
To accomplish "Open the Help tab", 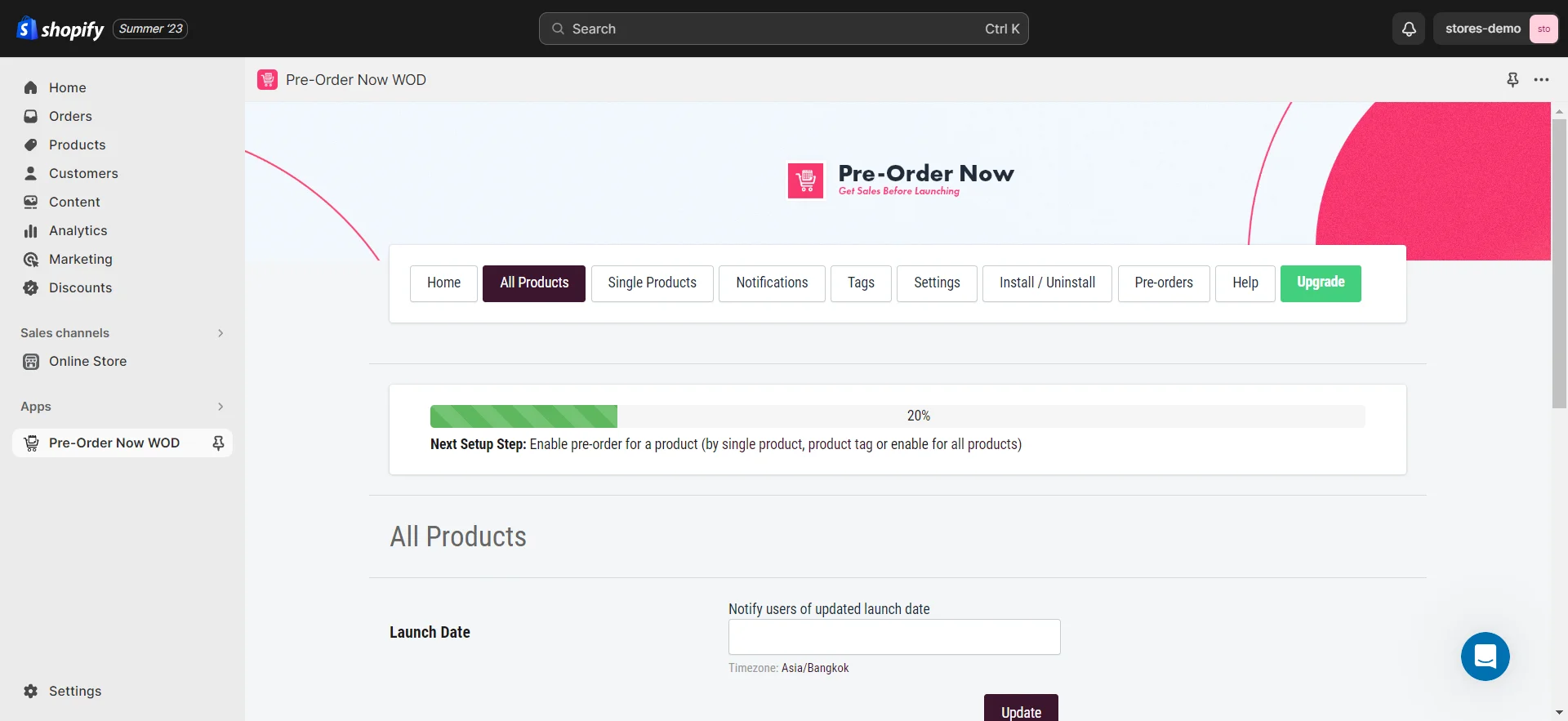I will pos(1245,283).
